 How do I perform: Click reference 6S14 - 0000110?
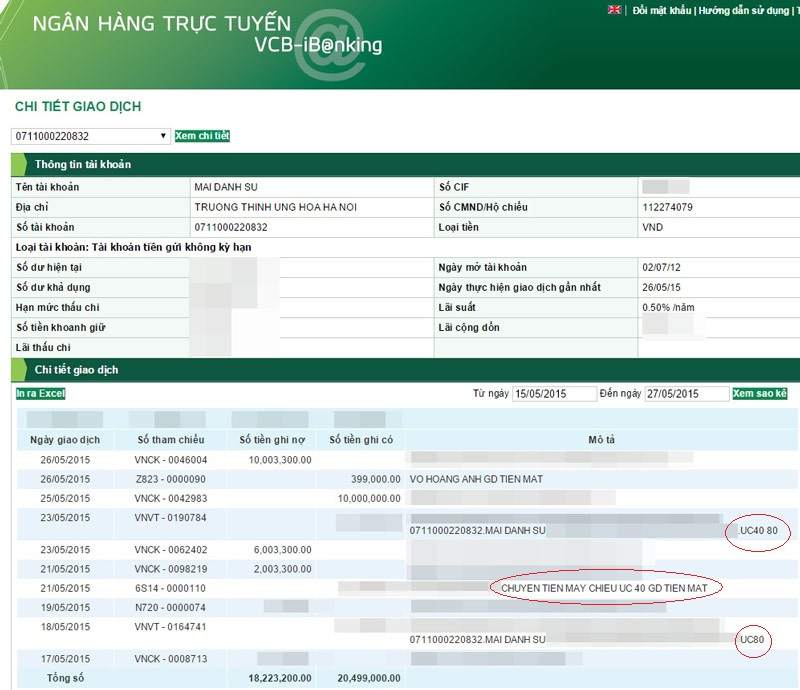[x=171, y=588]
